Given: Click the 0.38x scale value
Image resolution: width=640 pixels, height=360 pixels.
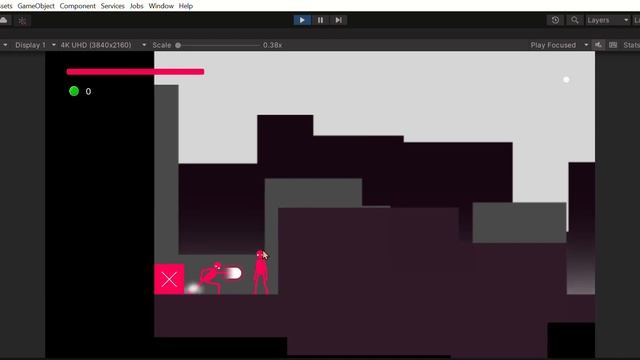Looking at the screenshot, I should tap(272, 45).
